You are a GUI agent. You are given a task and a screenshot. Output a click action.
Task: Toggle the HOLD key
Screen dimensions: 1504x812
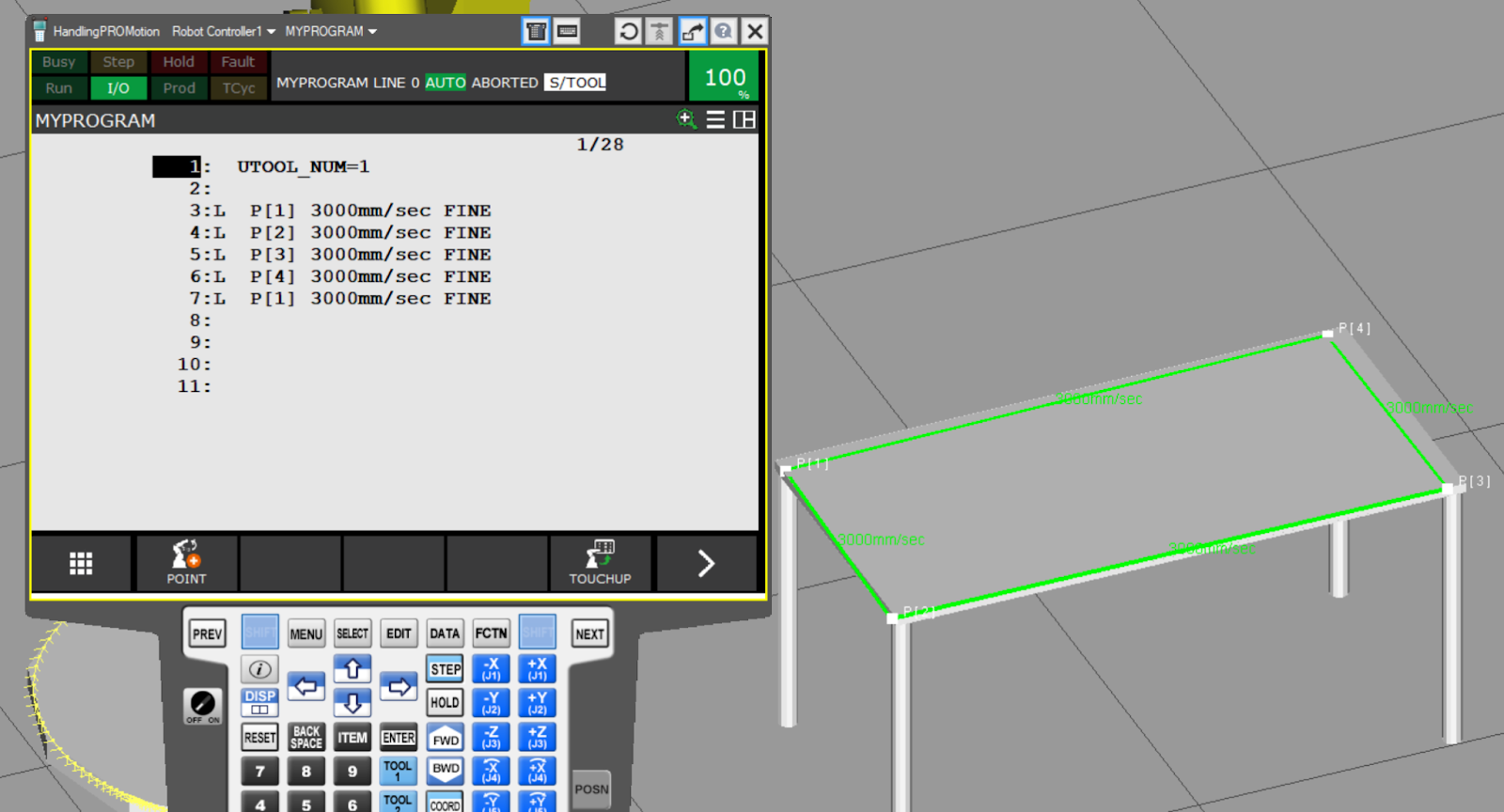pyautogui.click(x=446, y=702)
